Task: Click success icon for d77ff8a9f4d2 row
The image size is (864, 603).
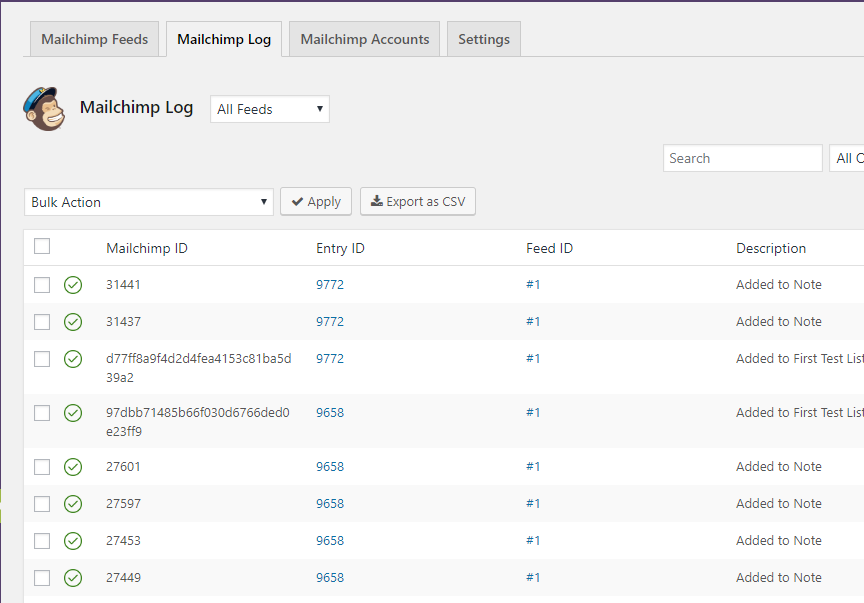Action: tap(73, 359)
